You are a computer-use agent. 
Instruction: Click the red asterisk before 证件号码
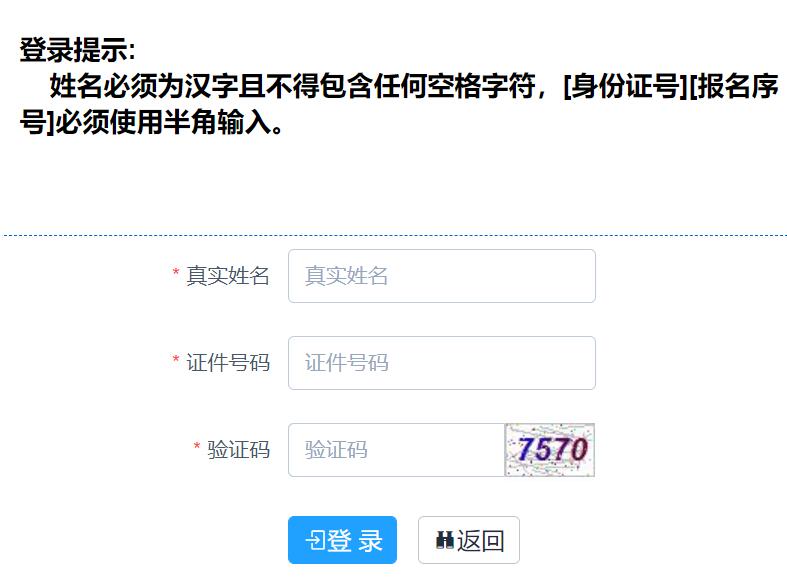(176, 360)
